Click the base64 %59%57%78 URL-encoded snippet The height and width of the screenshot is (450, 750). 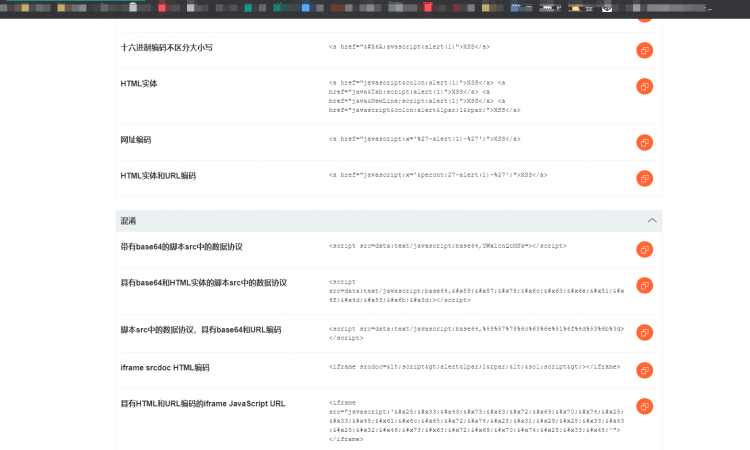476,333
